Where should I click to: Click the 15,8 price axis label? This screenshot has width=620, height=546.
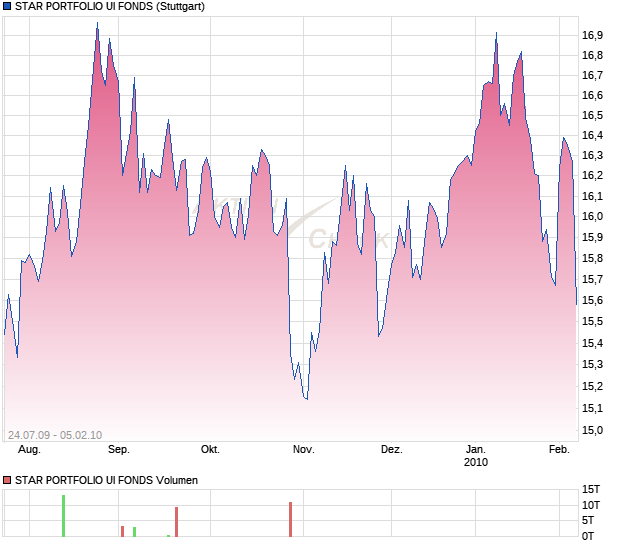tap(592, 259)
